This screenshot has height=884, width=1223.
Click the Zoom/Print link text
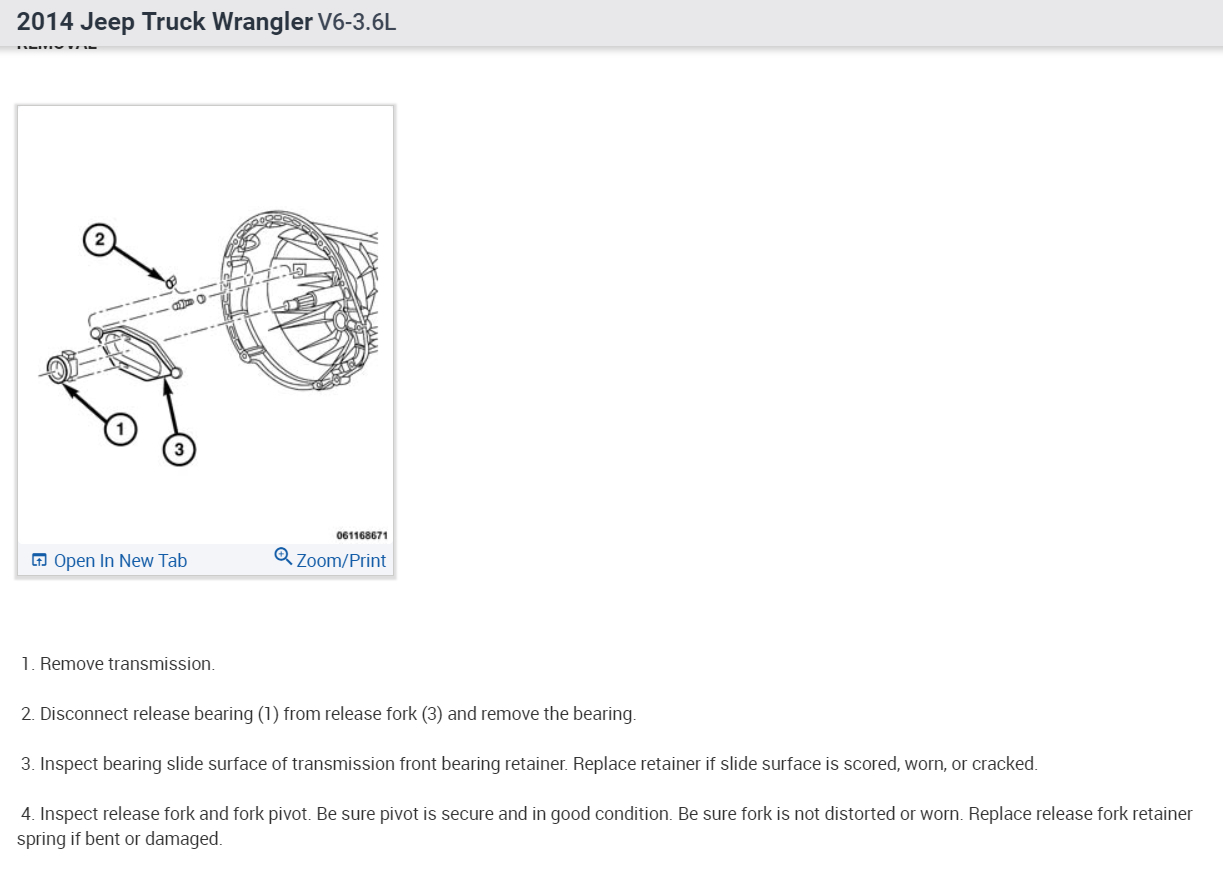[341, 561]
